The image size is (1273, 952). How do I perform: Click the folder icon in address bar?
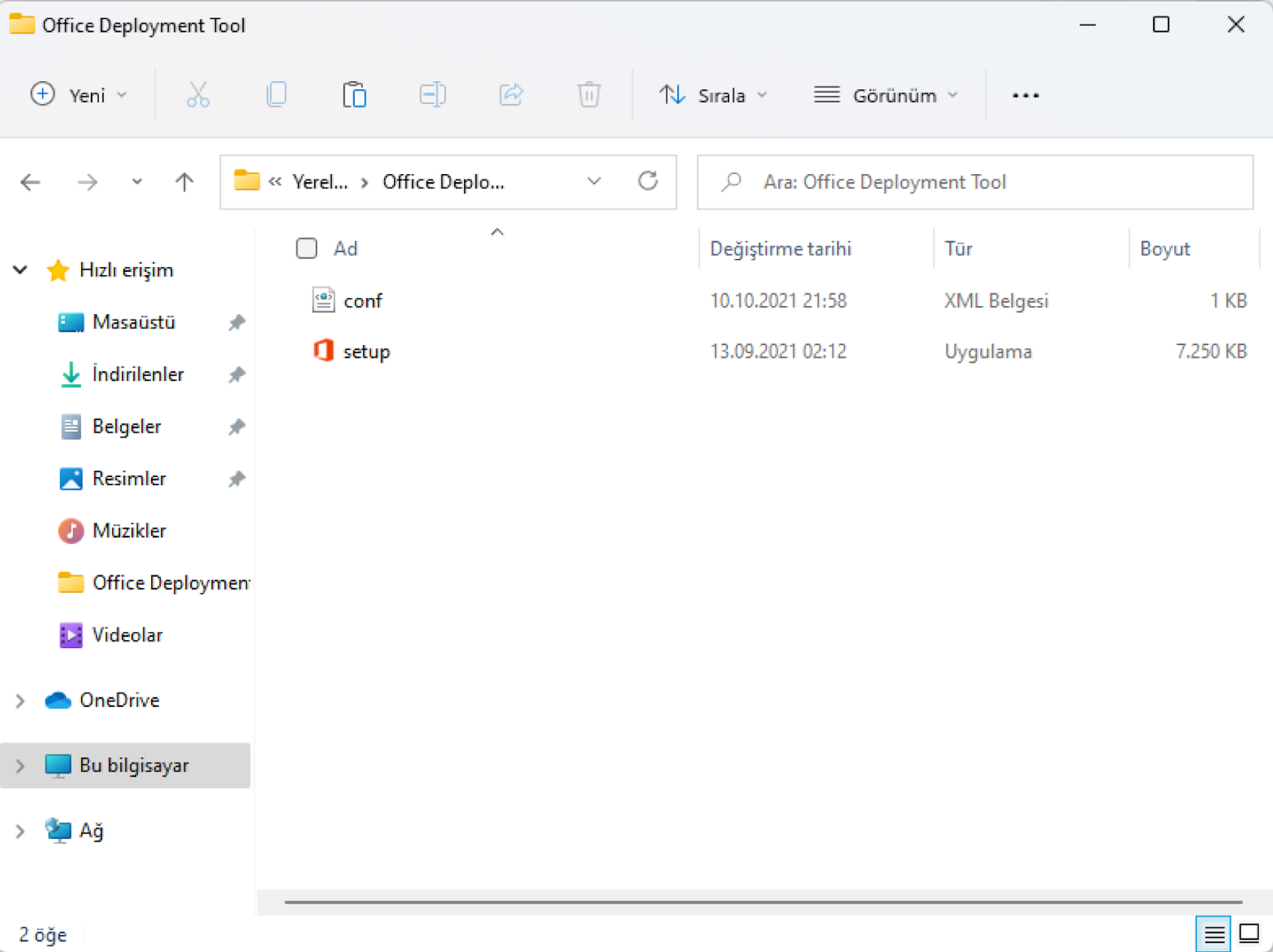pos(247,181)
